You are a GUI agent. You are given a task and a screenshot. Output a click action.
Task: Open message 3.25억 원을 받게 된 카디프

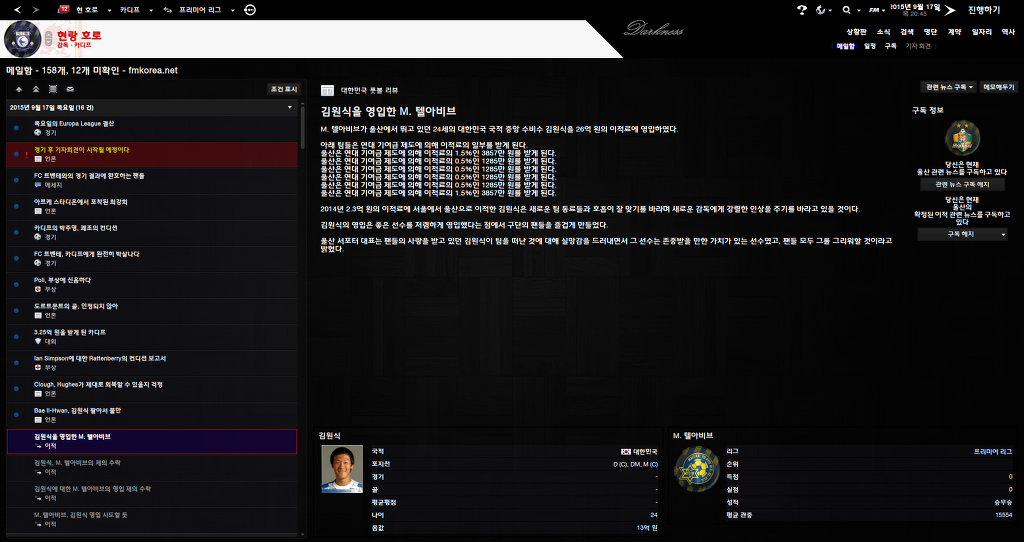click(152, 337)
